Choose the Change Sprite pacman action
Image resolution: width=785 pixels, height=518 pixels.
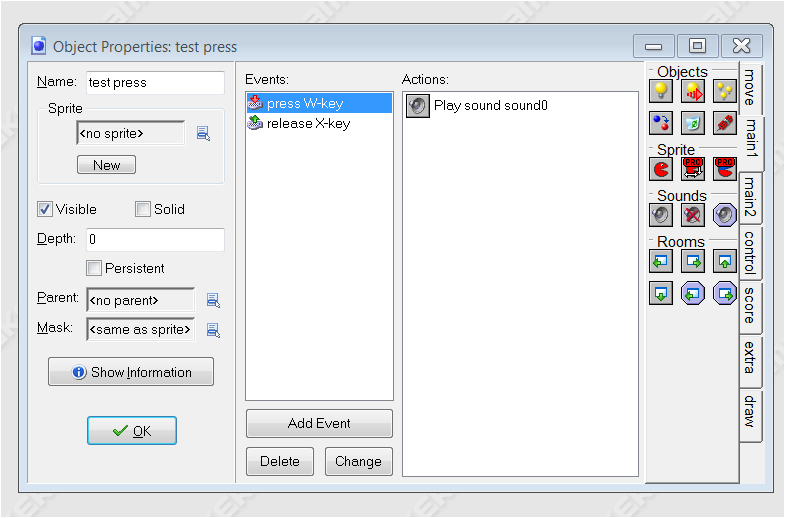click(661, 167)
